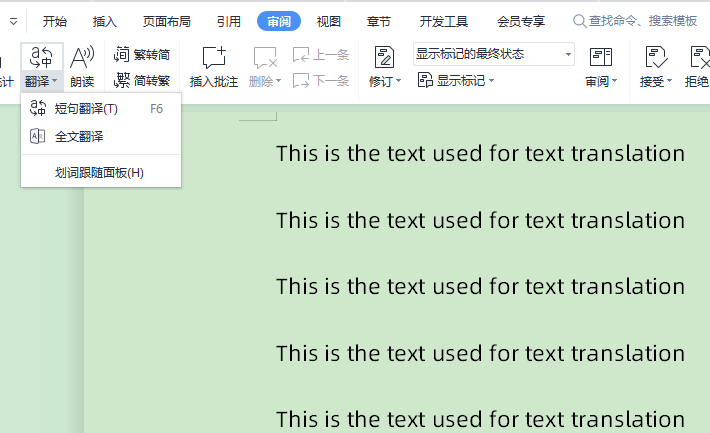The width and height of the screenshot is (710, 433).
Task: Click the 翻译 translate icon
Action: pyautogui.click(x=41, y=58)
